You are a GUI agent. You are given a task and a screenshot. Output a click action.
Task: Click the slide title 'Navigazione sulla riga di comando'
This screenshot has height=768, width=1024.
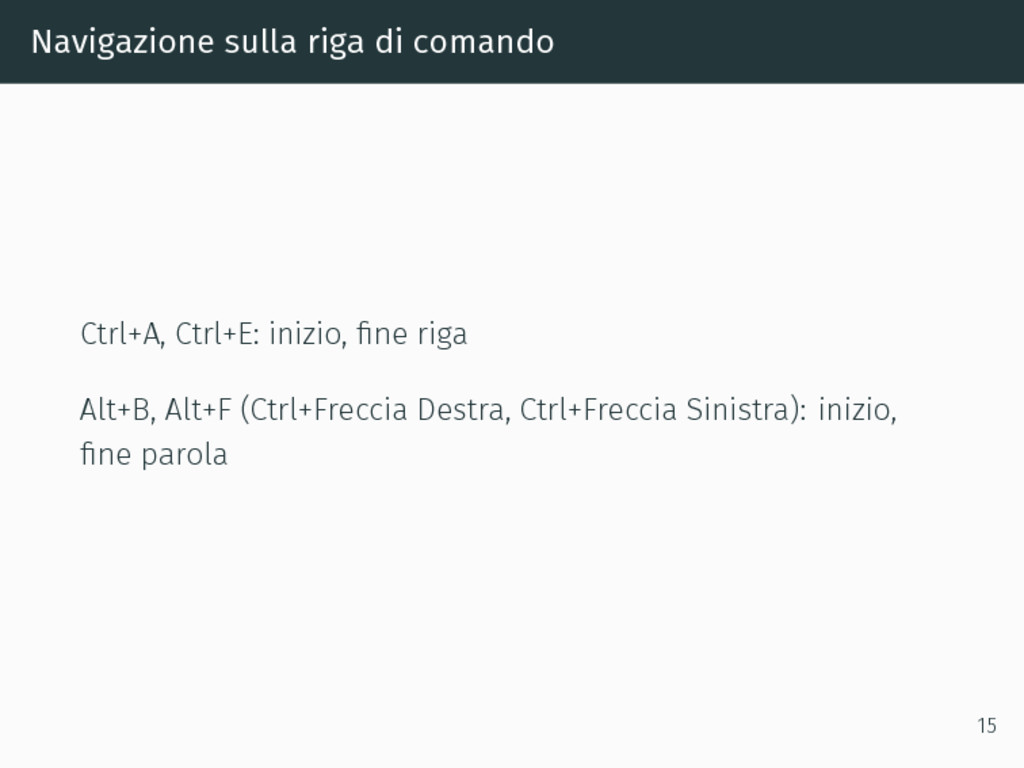293,42
